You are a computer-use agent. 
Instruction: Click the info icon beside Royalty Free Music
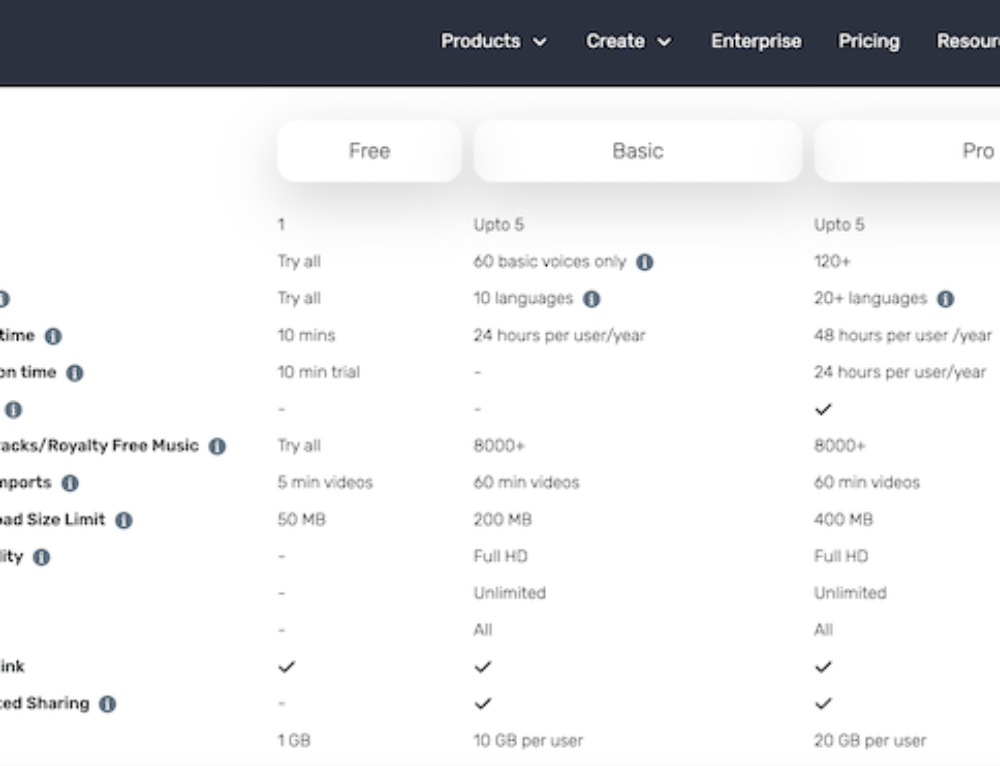[217, 446]
